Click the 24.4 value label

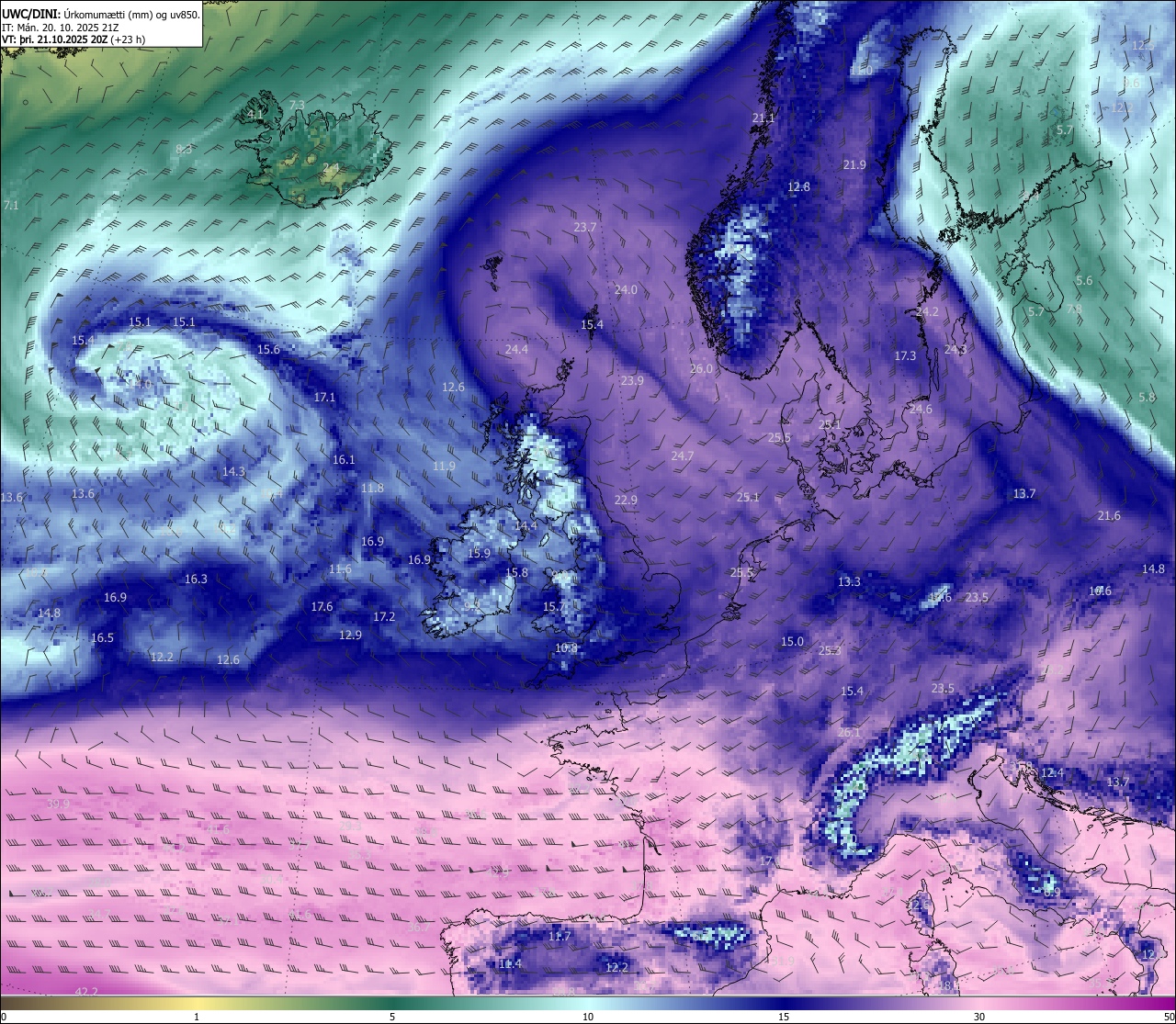(x=516, y=350)
